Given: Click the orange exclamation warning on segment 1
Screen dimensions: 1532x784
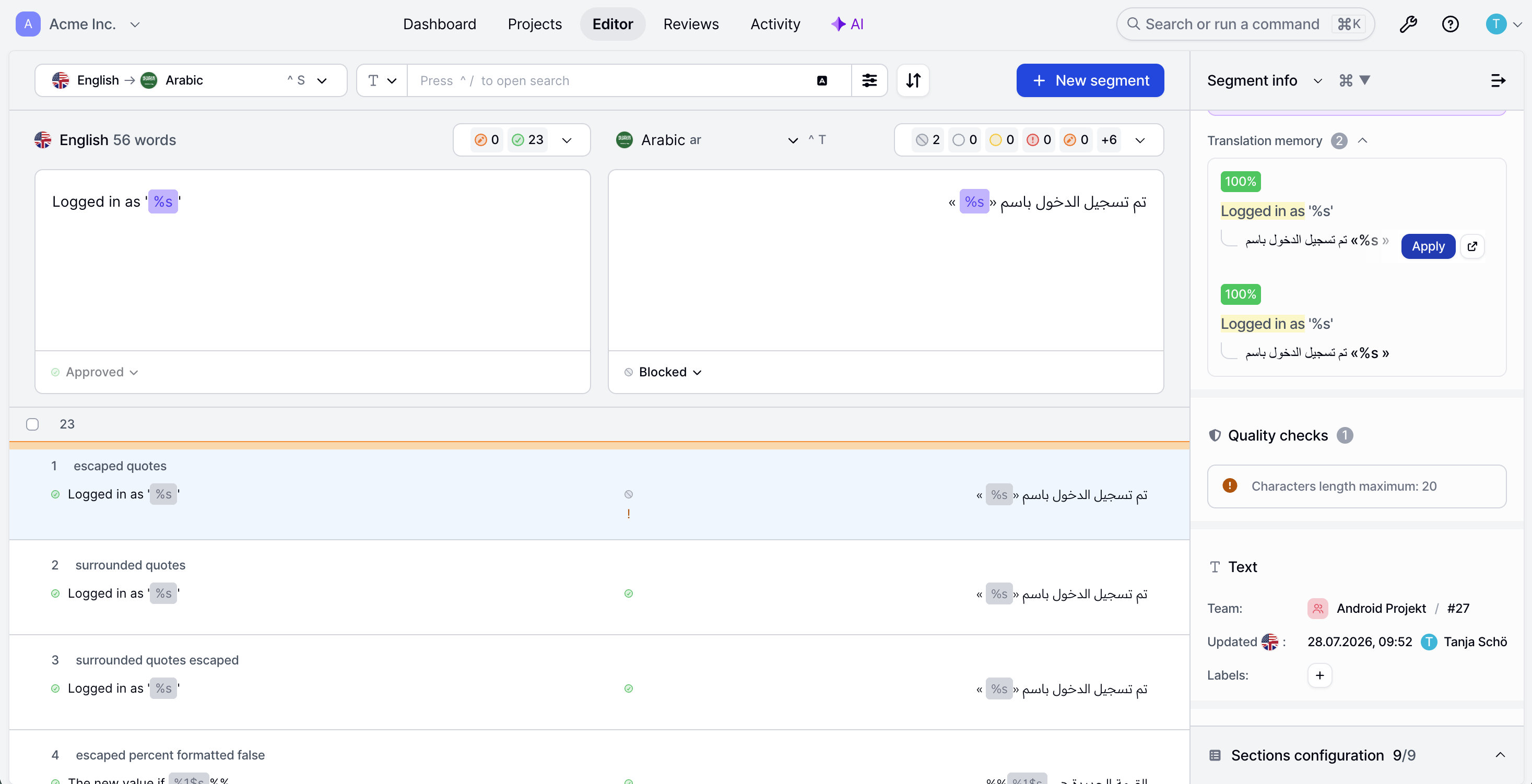Looking at the screenshot, I should click(x=629, y=514).
